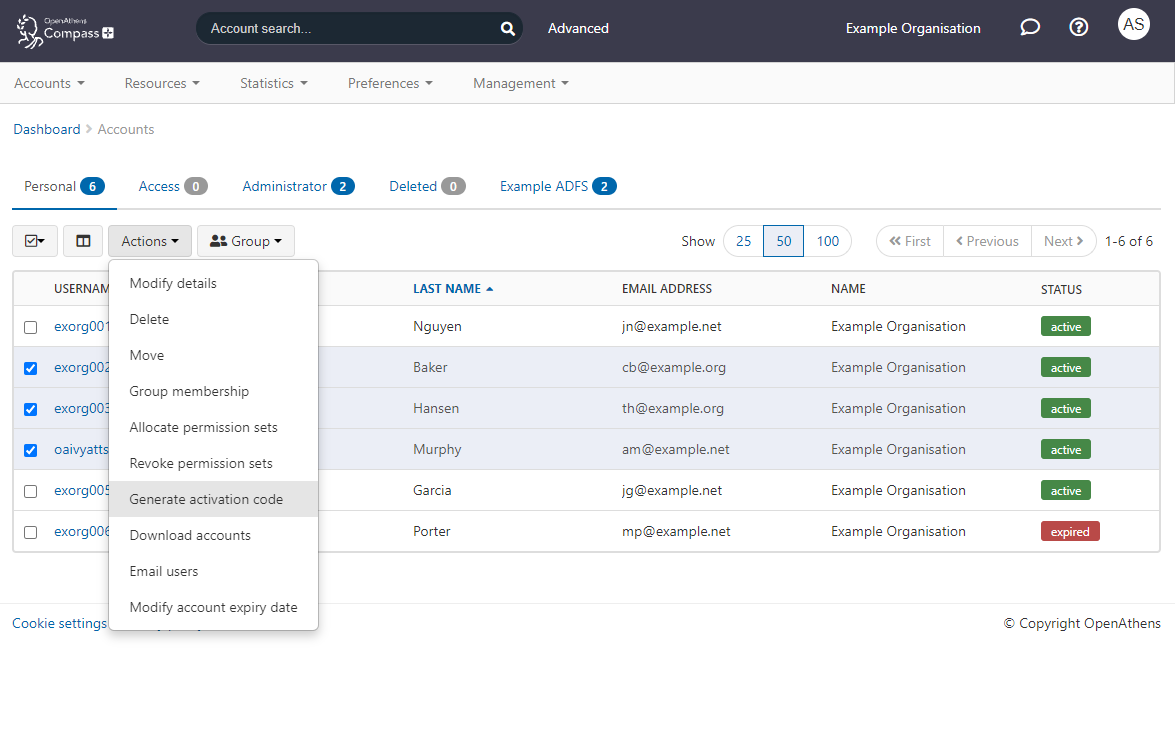The width and height of the screenshot is (1175, 744).
Task: Switch to the Administrator tab
Action: point(288,186)
